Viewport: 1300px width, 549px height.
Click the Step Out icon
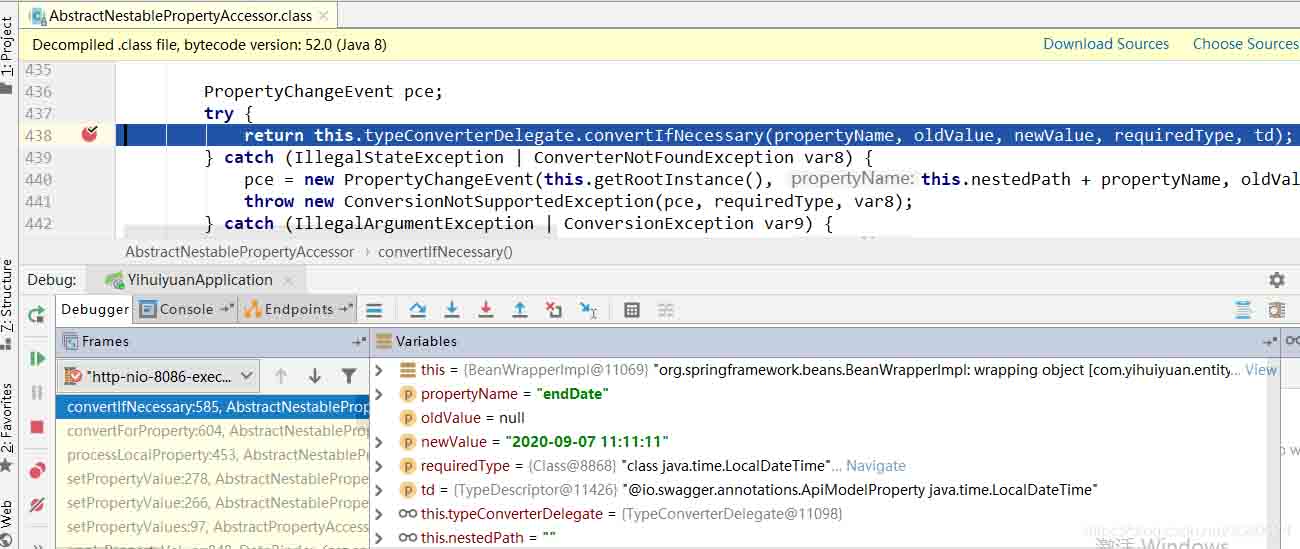click(520, 310)
